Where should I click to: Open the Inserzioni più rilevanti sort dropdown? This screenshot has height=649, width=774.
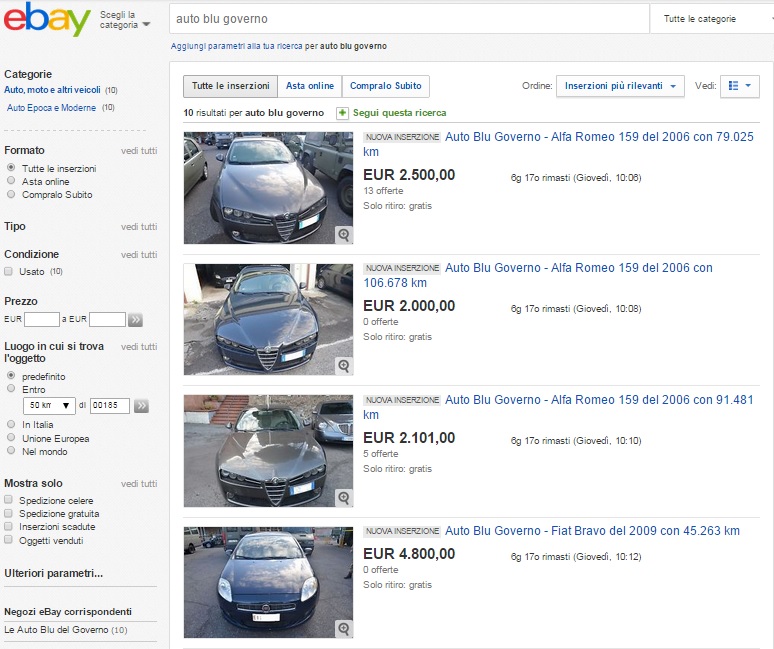coord(620,86)
